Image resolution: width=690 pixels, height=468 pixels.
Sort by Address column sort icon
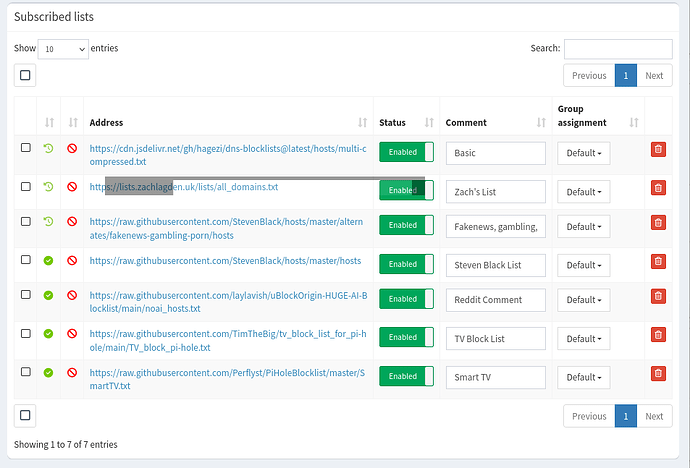[362, 123]
